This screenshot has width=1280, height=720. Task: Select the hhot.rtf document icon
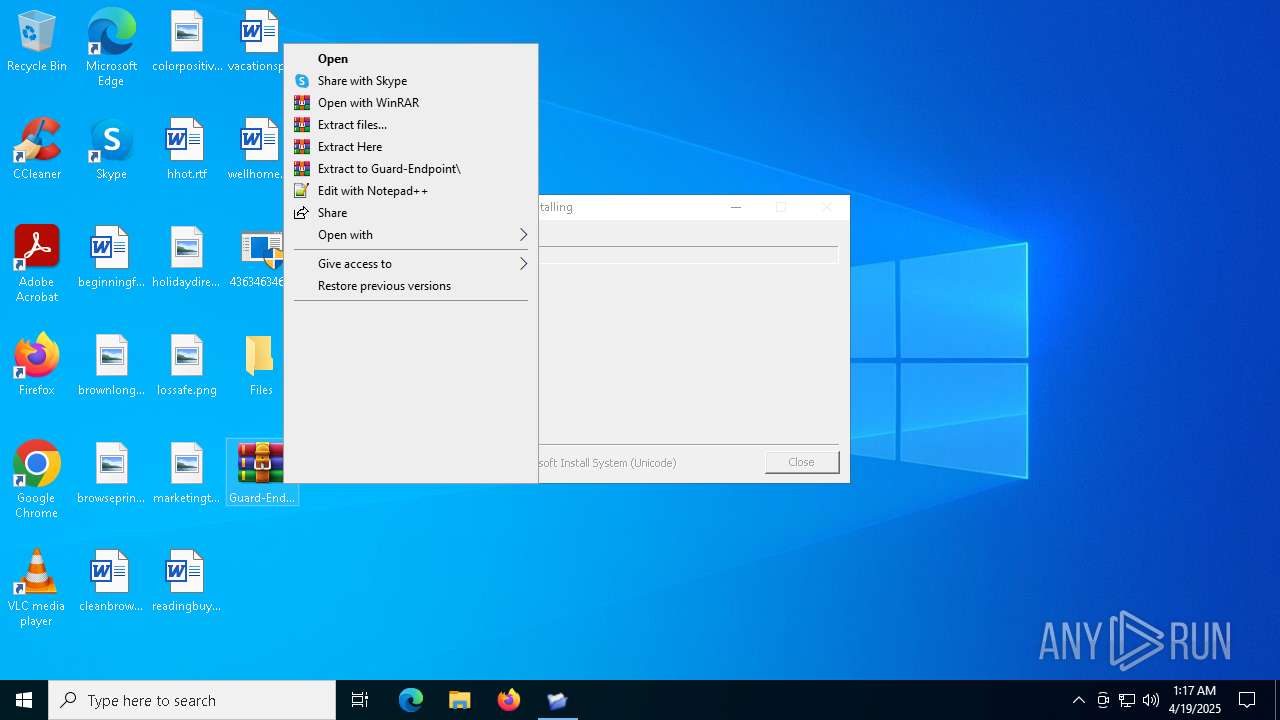tap(187, 150)
